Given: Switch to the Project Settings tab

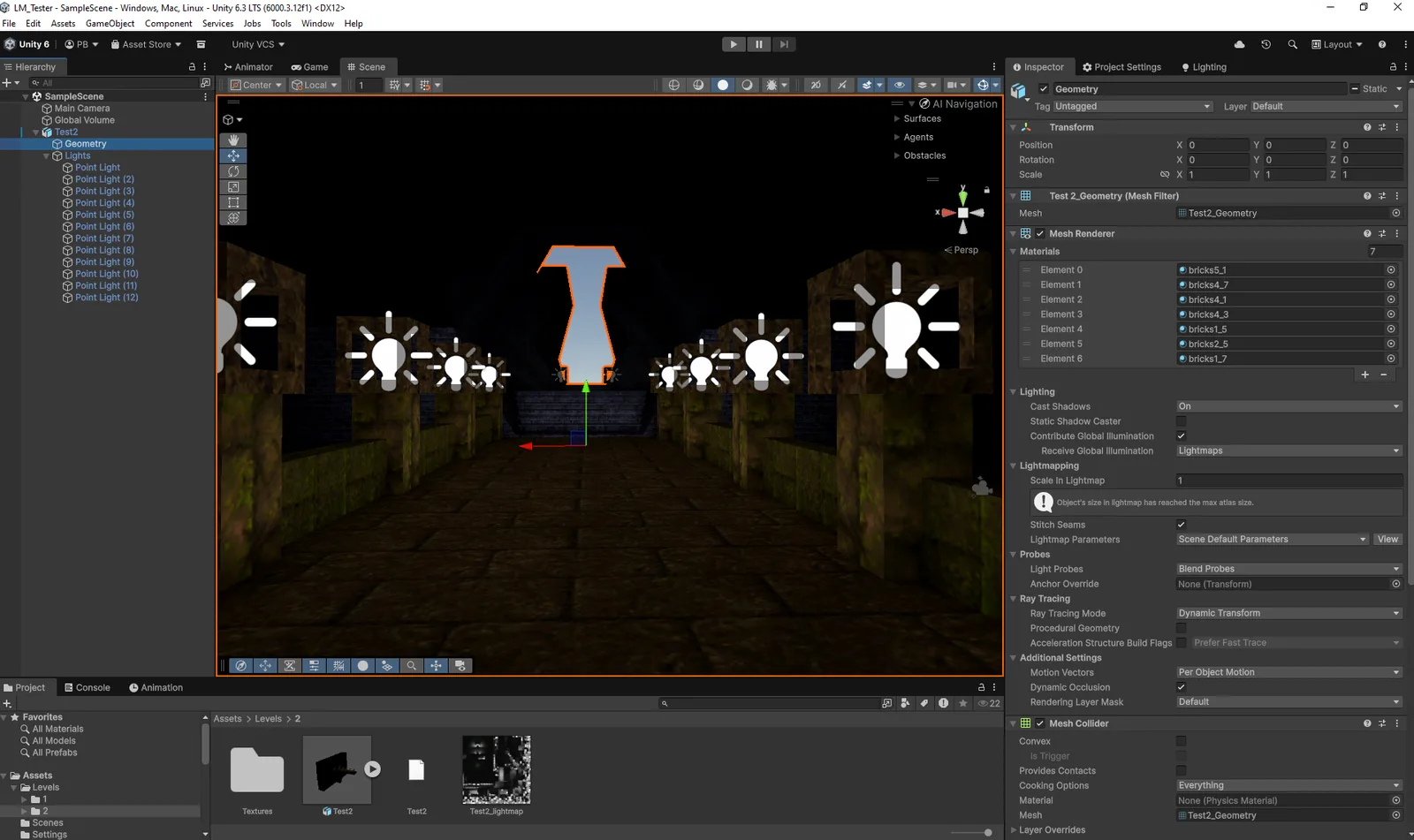Looking at the screenshot, I should (x=1121, y=67).
